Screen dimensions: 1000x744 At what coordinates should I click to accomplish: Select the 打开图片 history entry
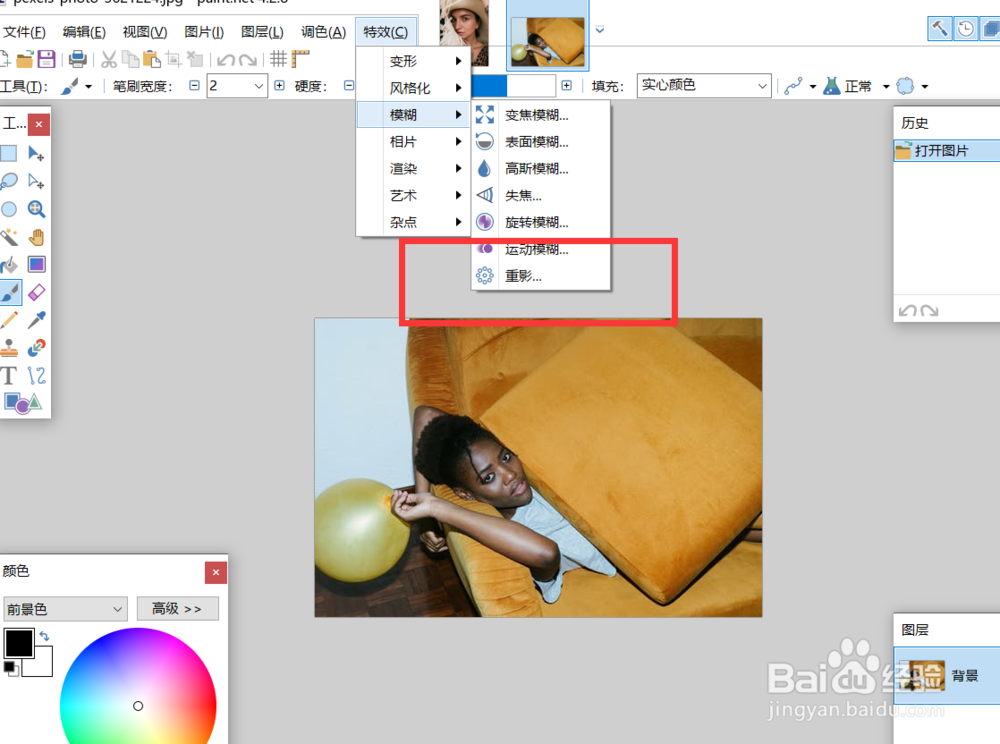tap(946, 151)
